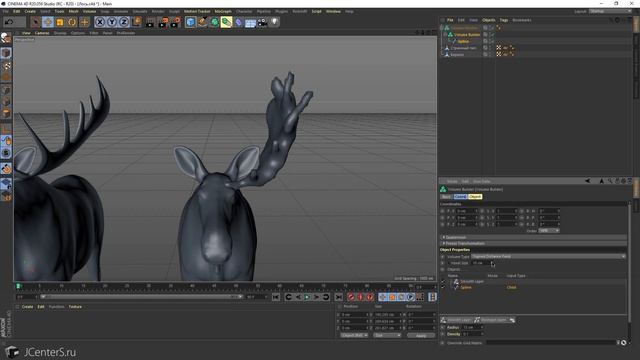Toggle the Smooth Layer checkmark in the list
The image size is (640, 360).
pos(443,282)
